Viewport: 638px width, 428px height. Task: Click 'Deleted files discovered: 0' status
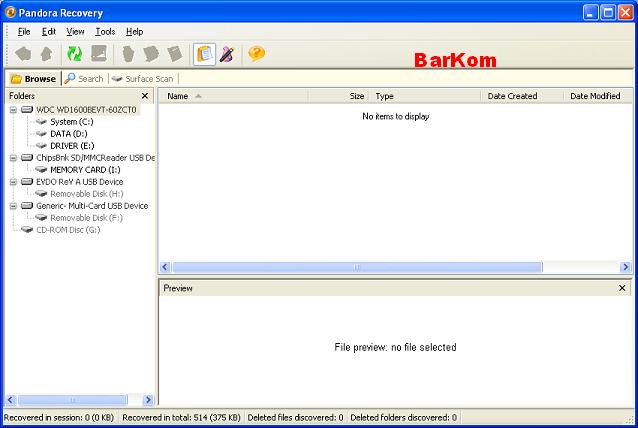[295, 417]
